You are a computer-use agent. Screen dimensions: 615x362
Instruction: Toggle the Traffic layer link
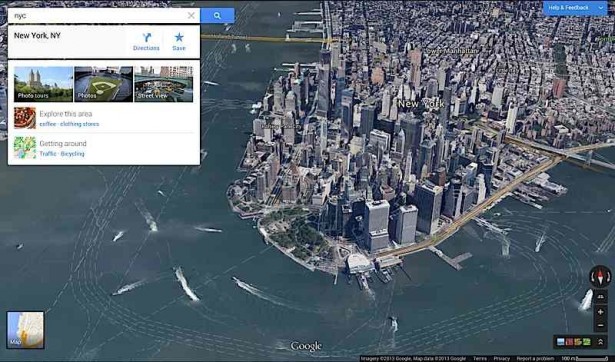coord(48,154)
